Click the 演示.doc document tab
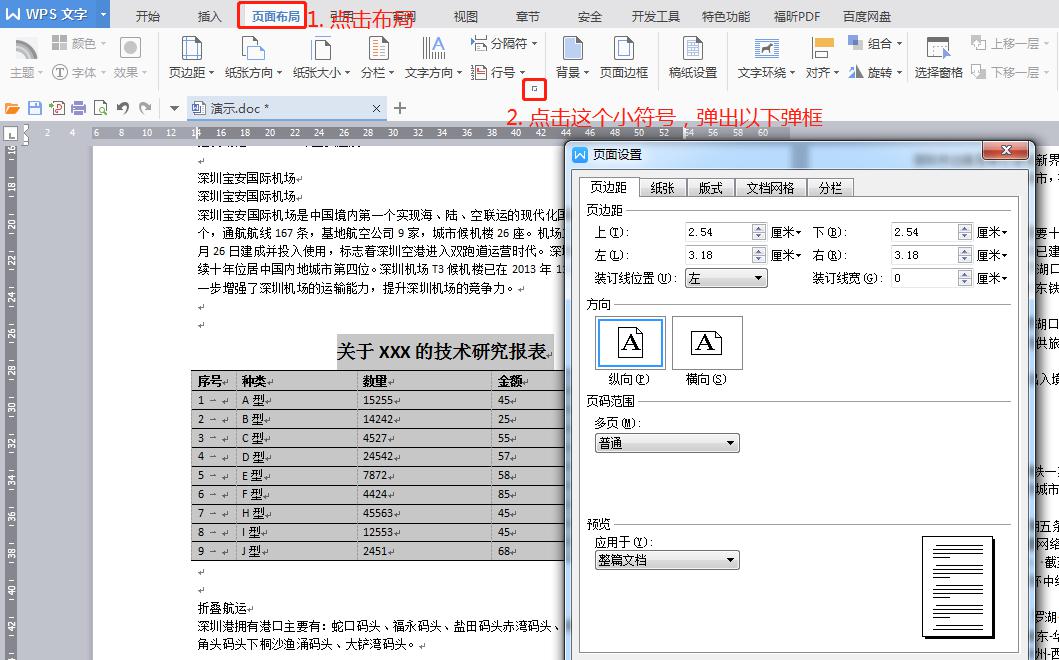 coord(286,108)
